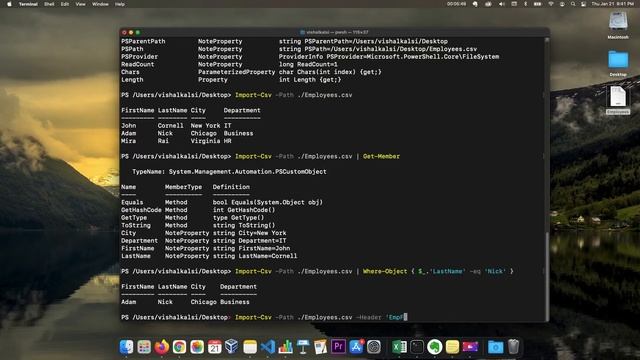Click the 'Where-Object' command text
The height and width of the screenshot is (360, 640).
point(385,271)
